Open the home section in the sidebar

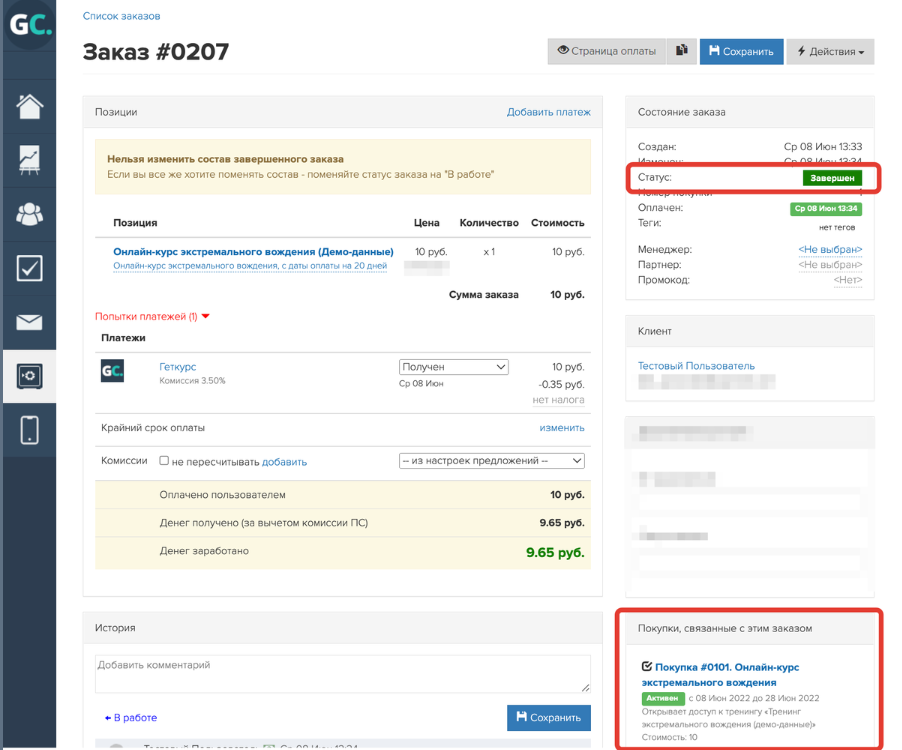(29, 106)
